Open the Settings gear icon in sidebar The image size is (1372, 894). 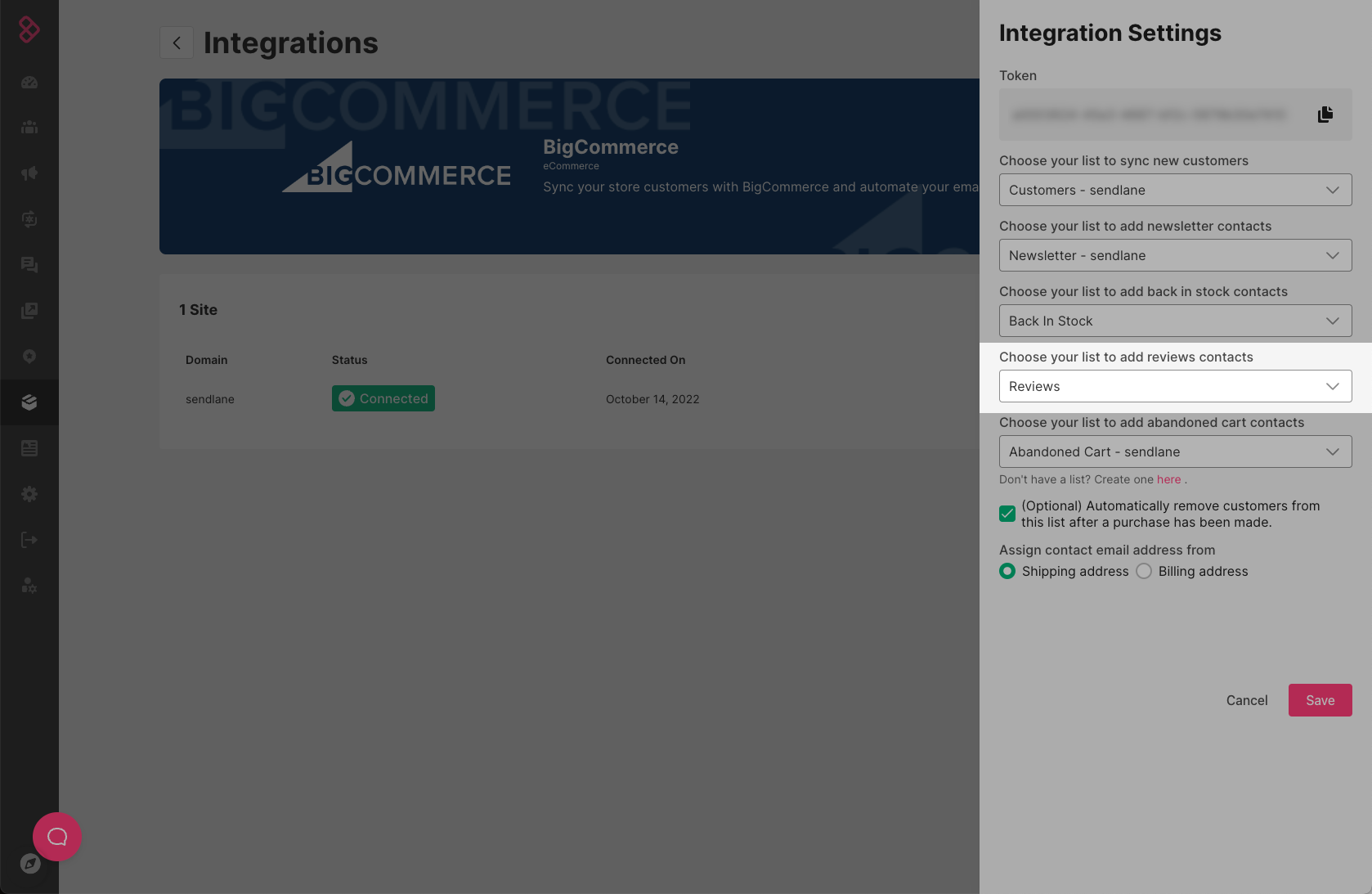[x=29, y=494]
